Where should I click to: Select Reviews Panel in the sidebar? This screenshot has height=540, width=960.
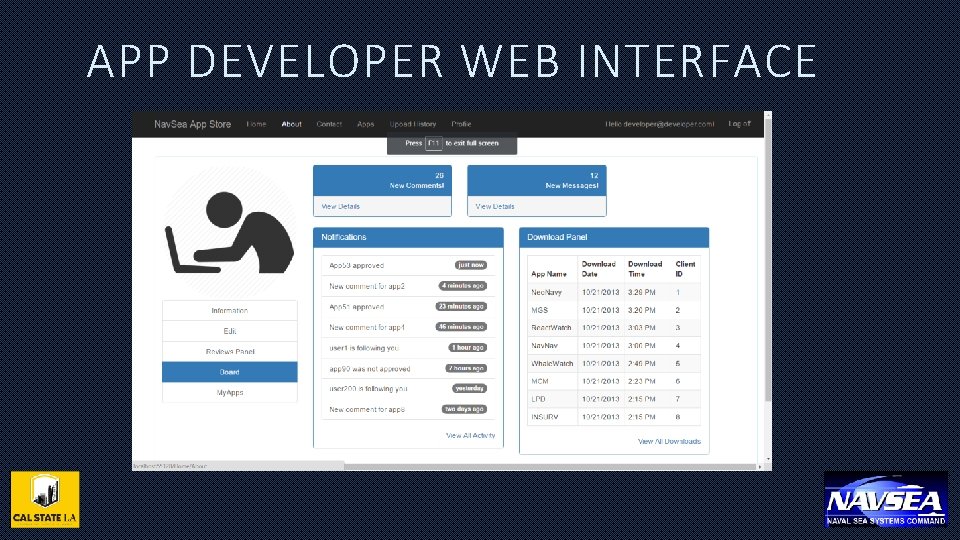coord(230,351)
